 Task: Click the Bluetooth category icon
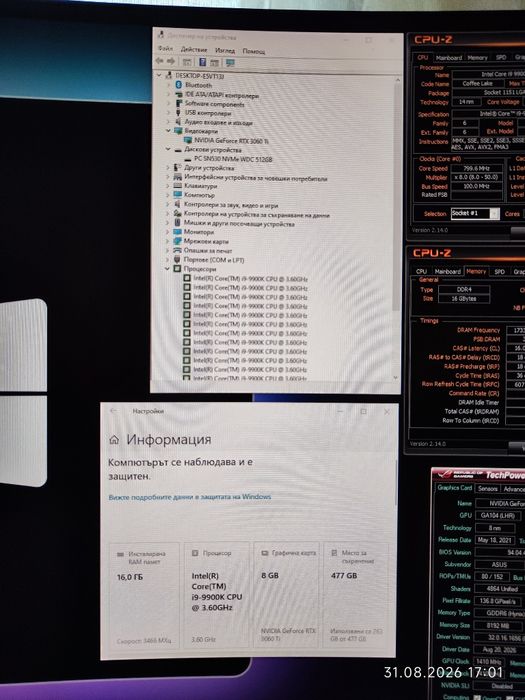179,85
